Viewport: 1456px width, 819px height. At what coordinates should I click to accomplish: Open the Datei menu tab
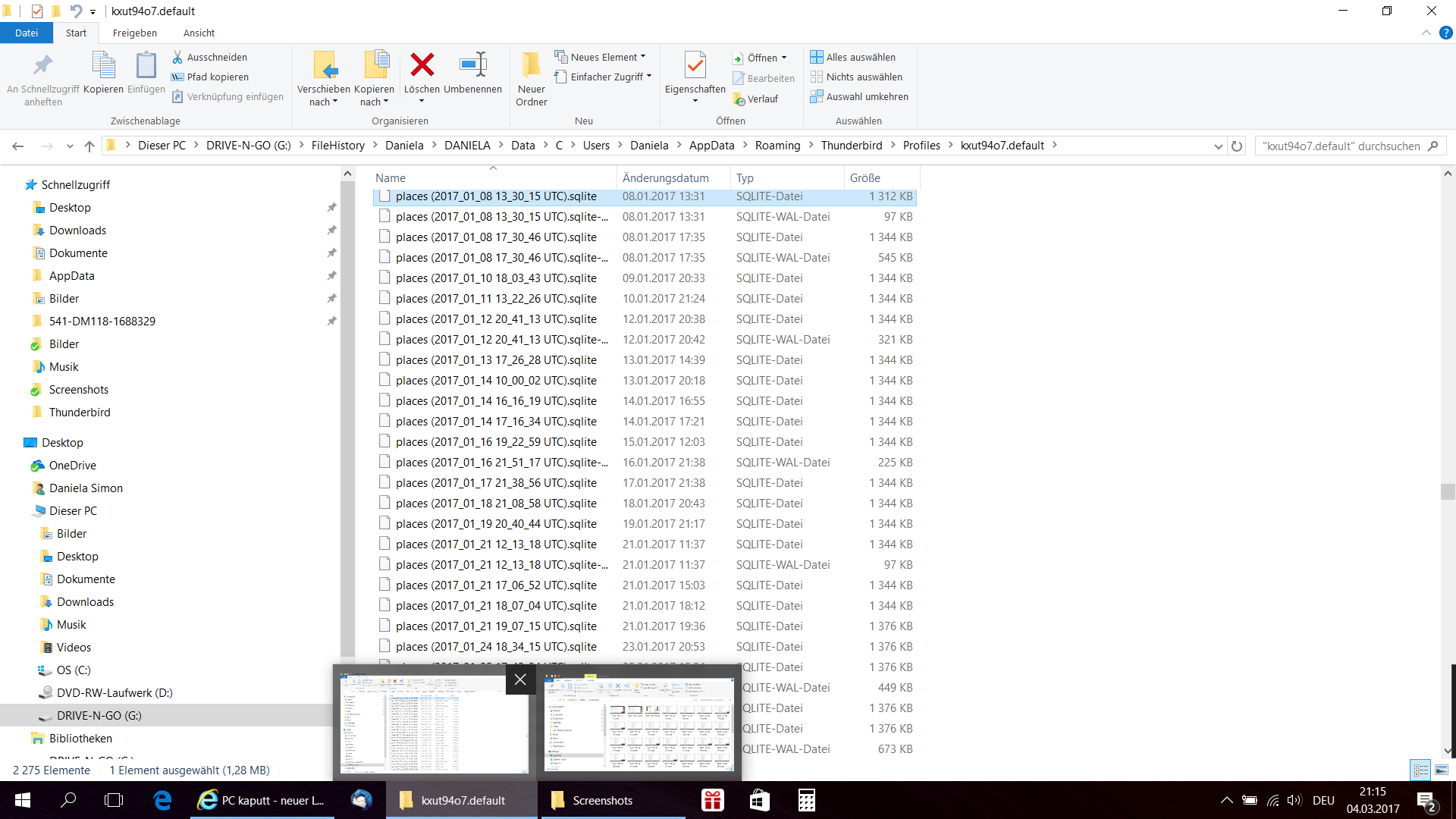26,33
